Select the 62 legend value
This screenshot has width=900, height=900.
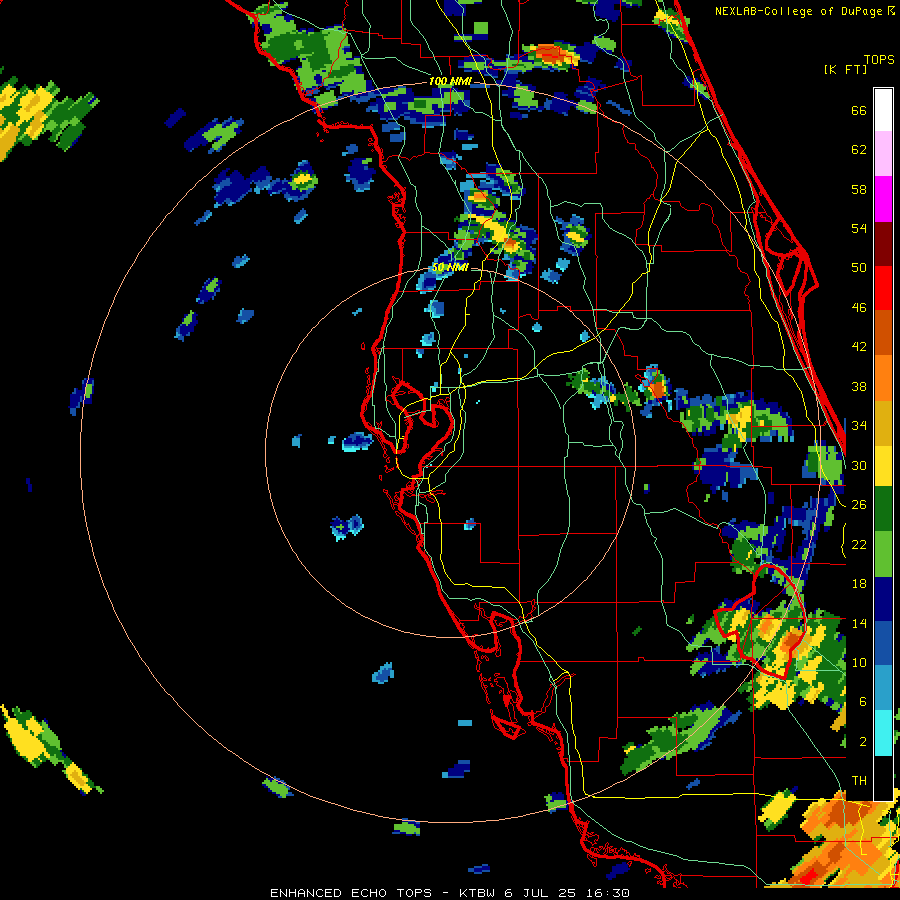coord(859,150)
